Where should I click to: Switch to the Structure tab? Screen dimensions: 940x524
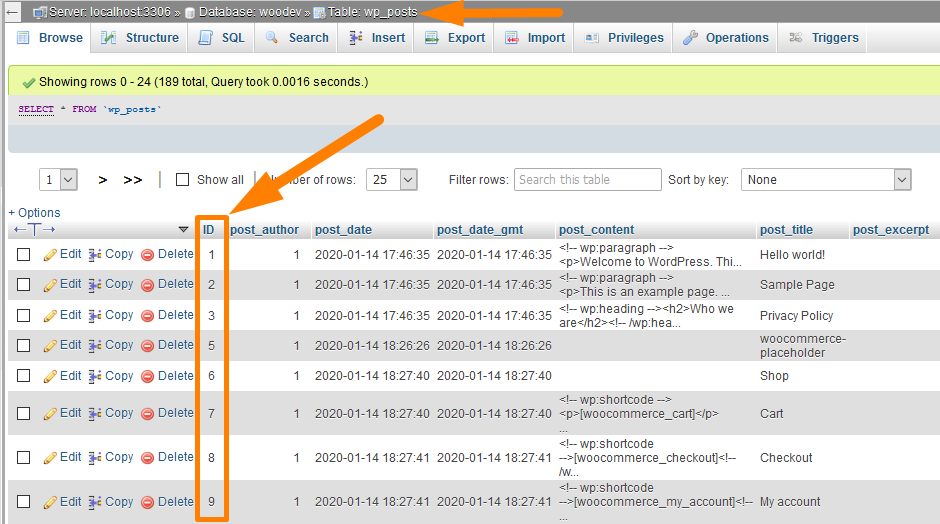[139, 38]
